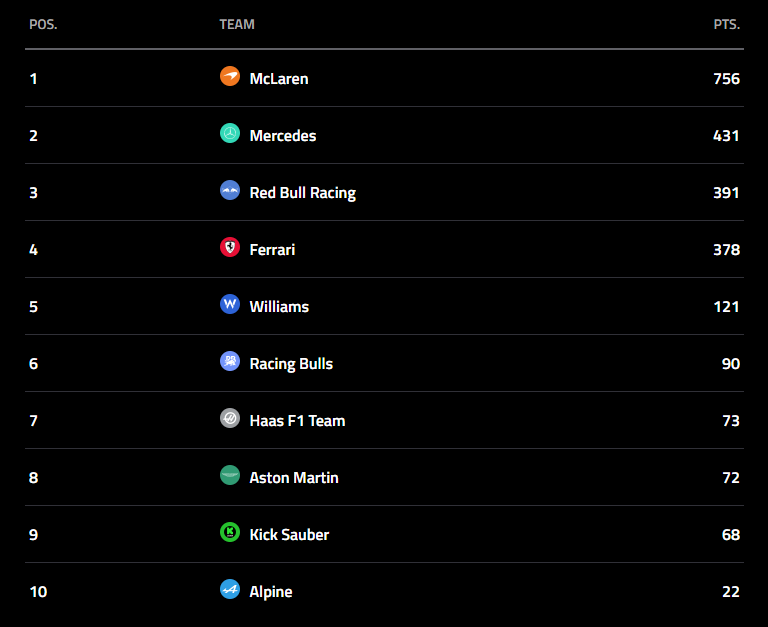Click the PTS. column header
Screen dimensions: 768x627
tap(727, 24)
